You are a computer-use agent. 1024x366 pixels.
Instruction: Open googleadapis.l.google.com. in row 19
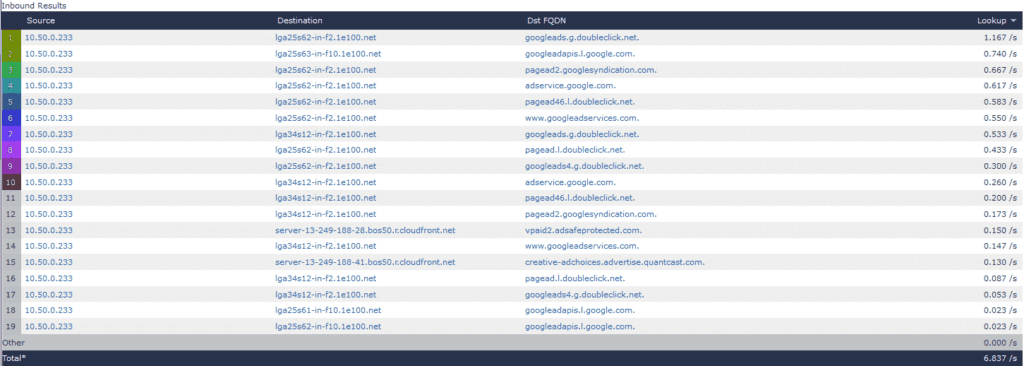coord(580,327)
